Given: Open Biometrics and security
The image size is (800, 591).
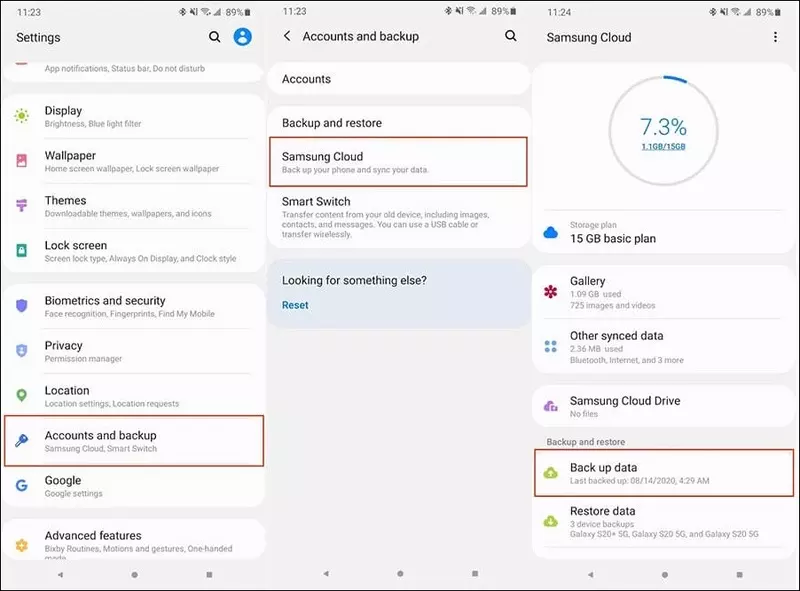Looking at the screenshot, I should point(134,306).
